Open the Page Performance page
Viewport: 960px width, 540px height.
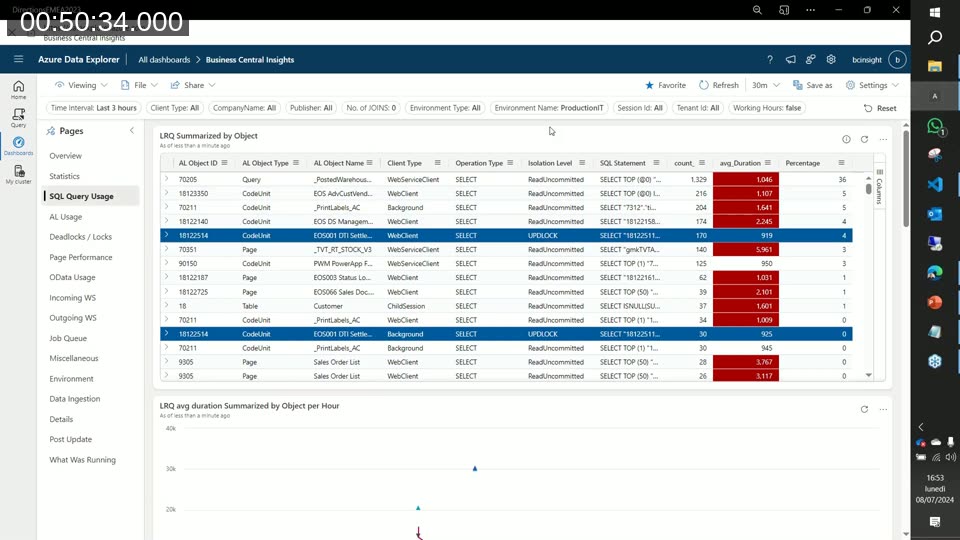81,257
